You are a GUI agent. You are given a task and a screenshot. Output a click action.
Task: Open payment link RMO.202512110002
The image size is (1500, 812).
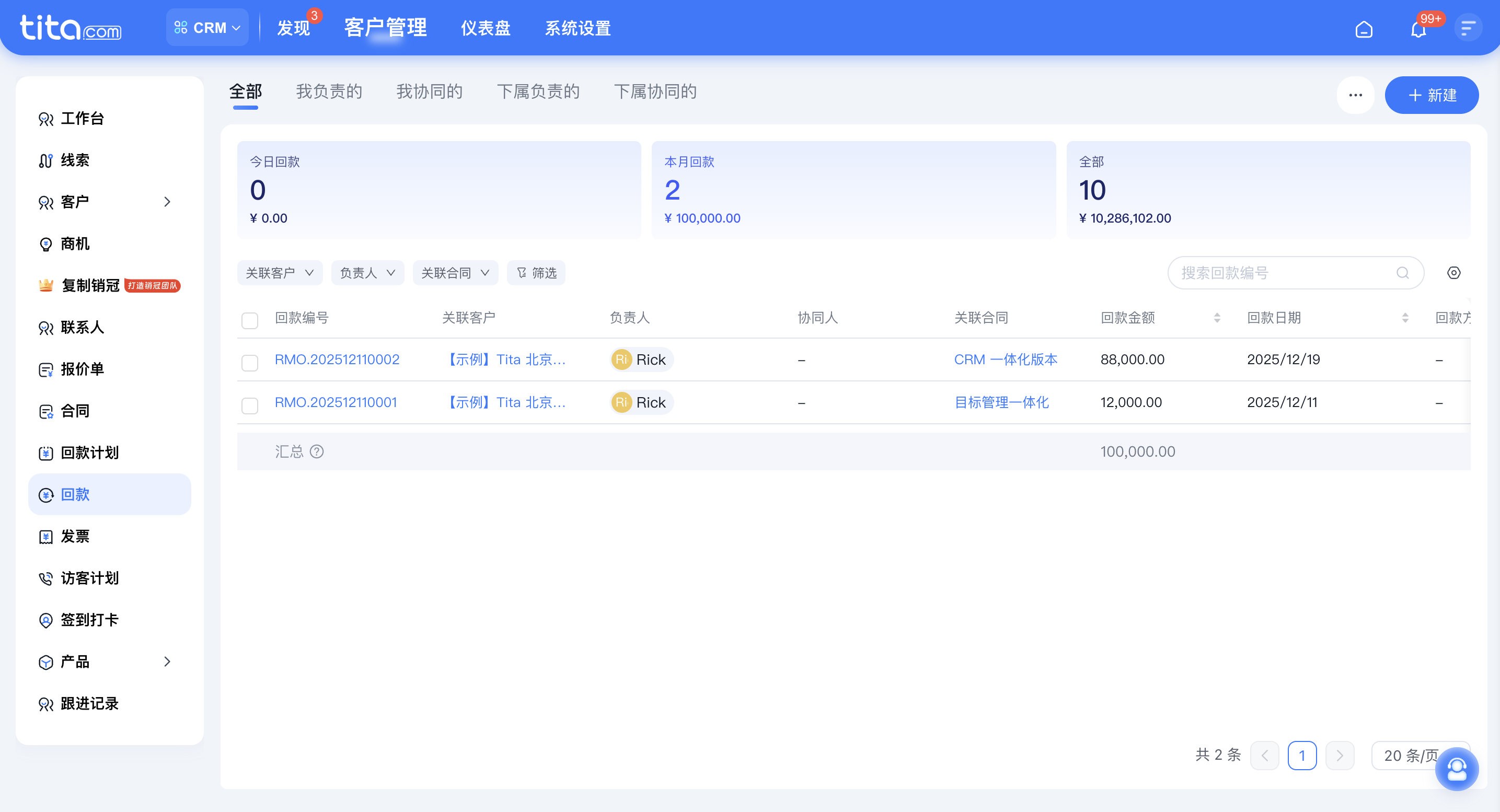pos(337,359)
